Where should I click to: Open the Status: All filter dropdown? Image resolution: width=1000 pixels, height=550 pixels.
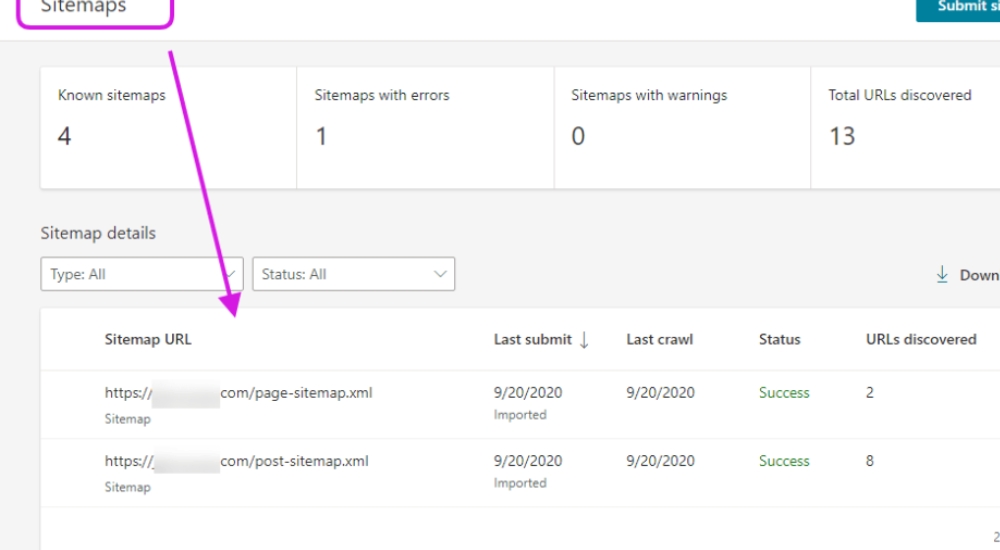(353, 274)
